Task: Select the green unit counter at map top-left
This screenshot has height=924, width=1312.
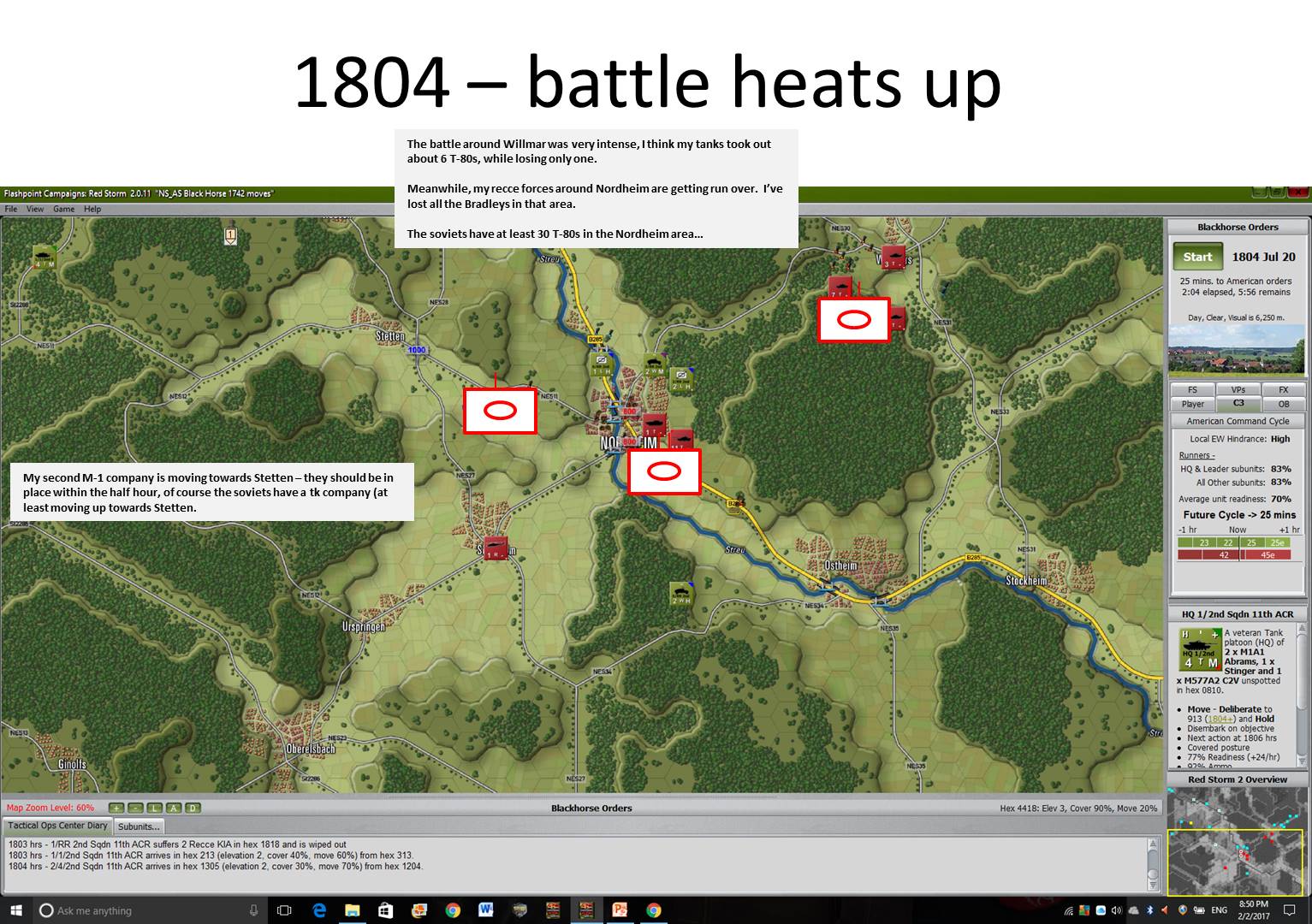Action: 45,257
